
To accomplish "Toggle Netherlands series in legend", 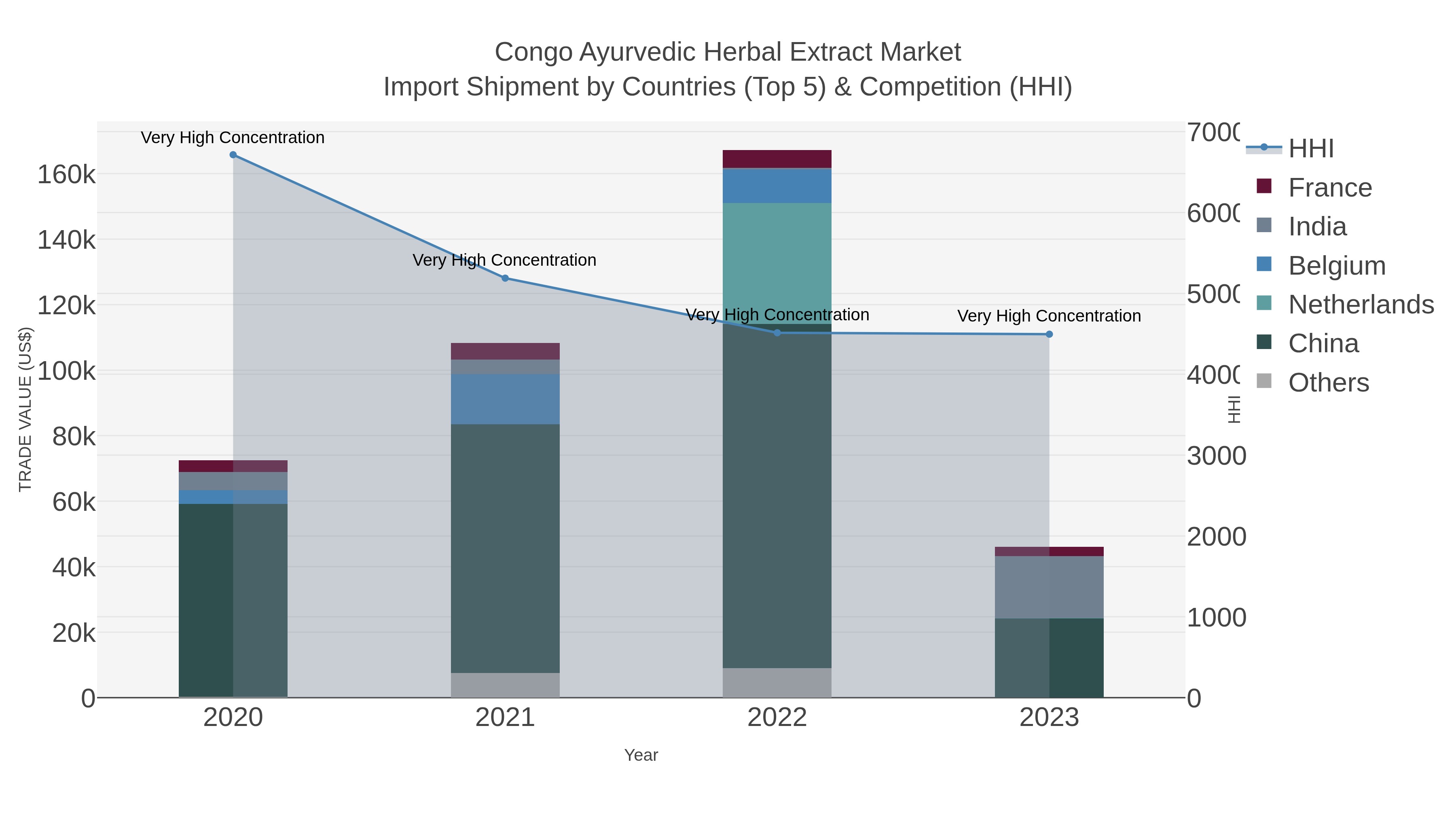I will click(1345, 305).
